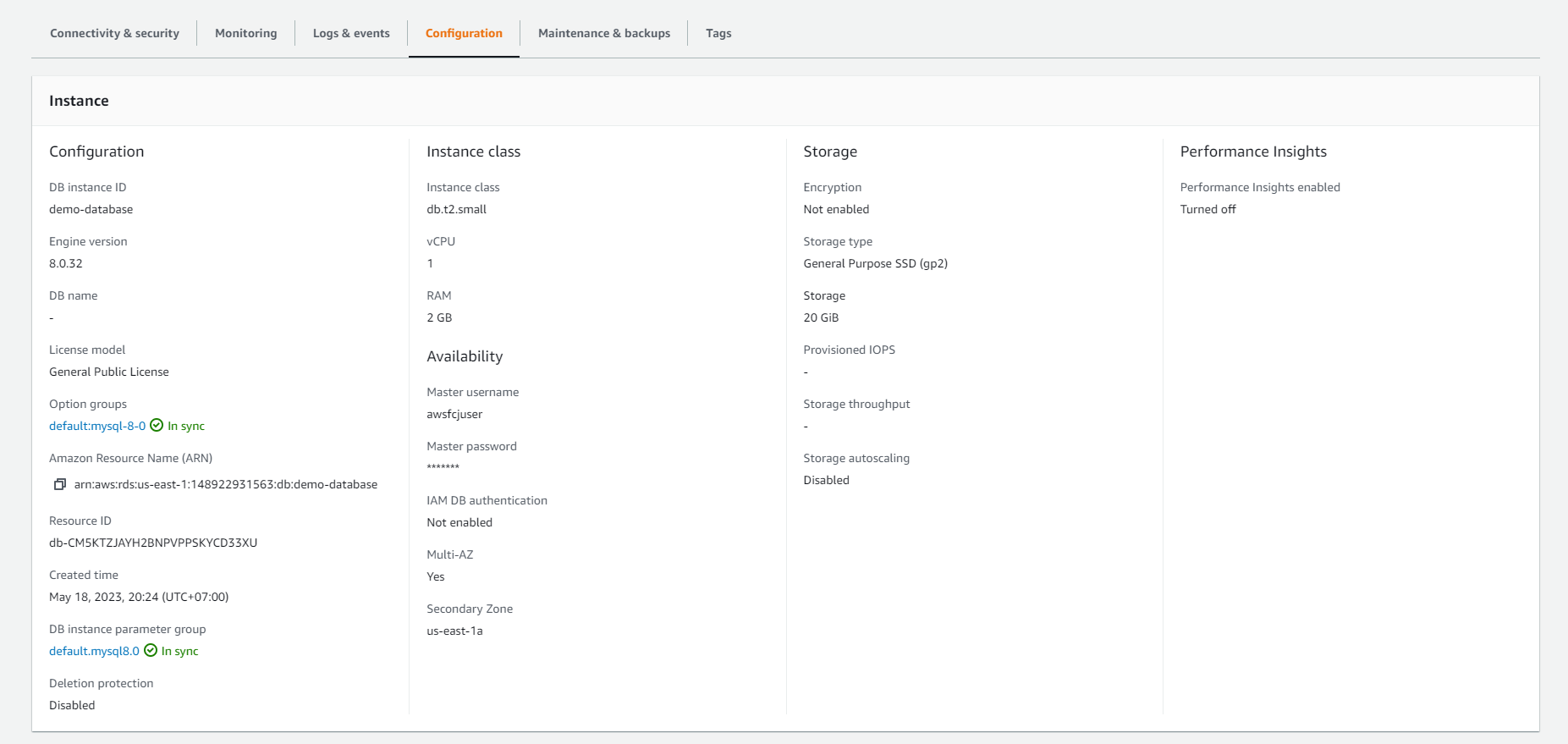1568x744 pixels.
Task: Click the db.t2.small instance class value
Action: point(456,209)
